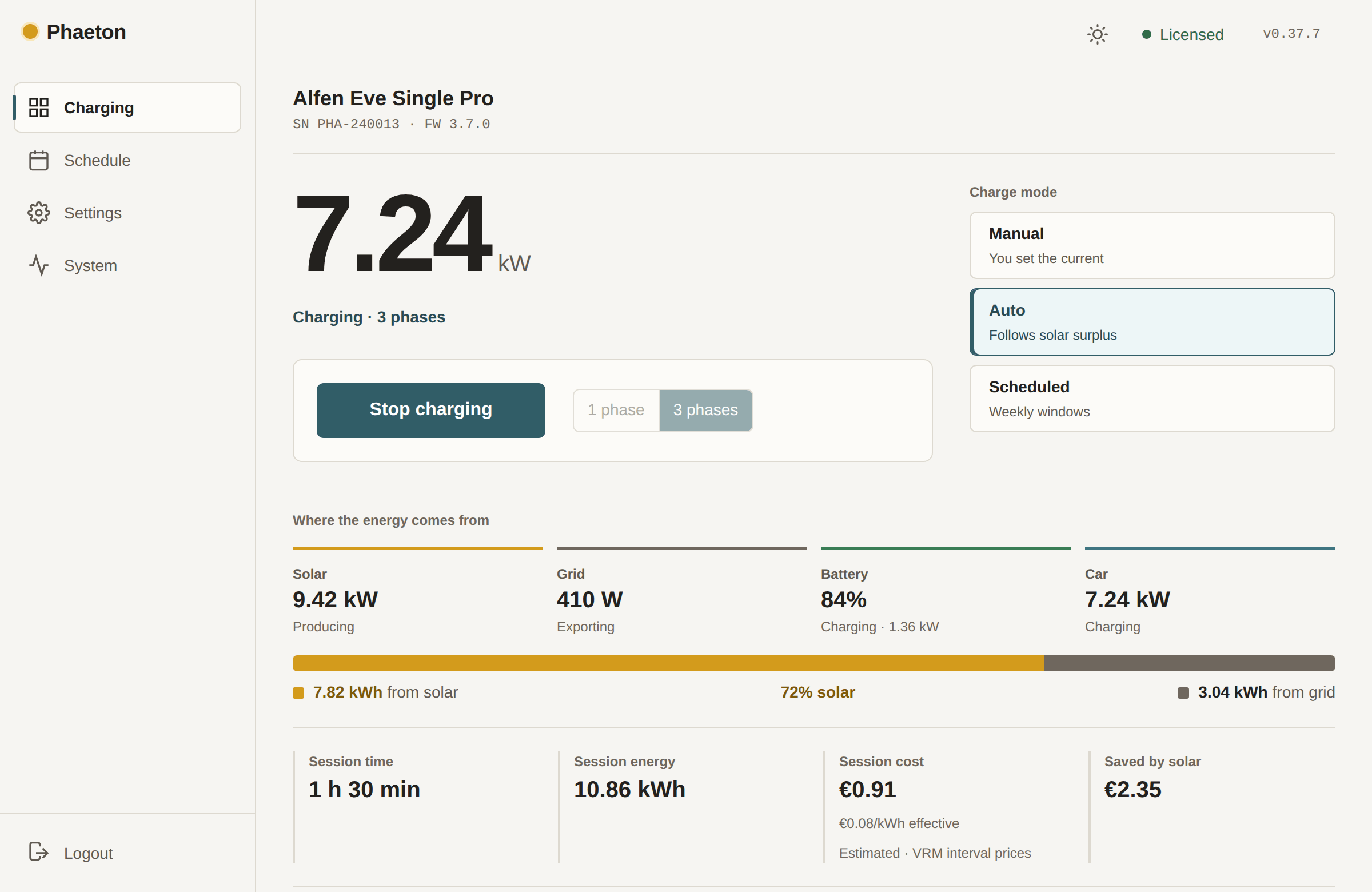Switch to 1 phase charging
The image size is (1372, 892).
point(616,410)
